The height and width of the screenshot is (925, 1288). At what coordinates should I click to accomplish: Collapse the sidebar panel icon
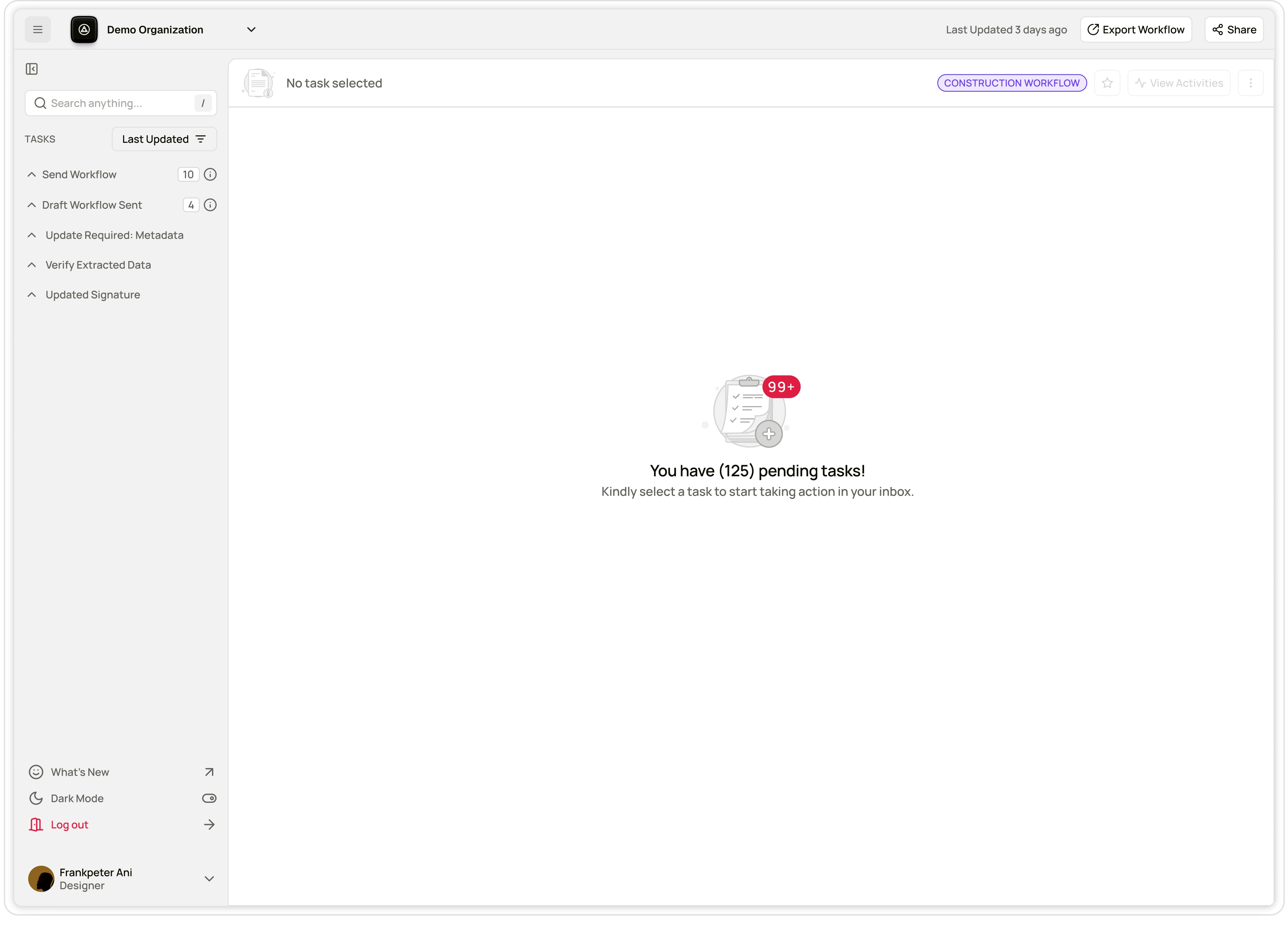tap(32, 69)
